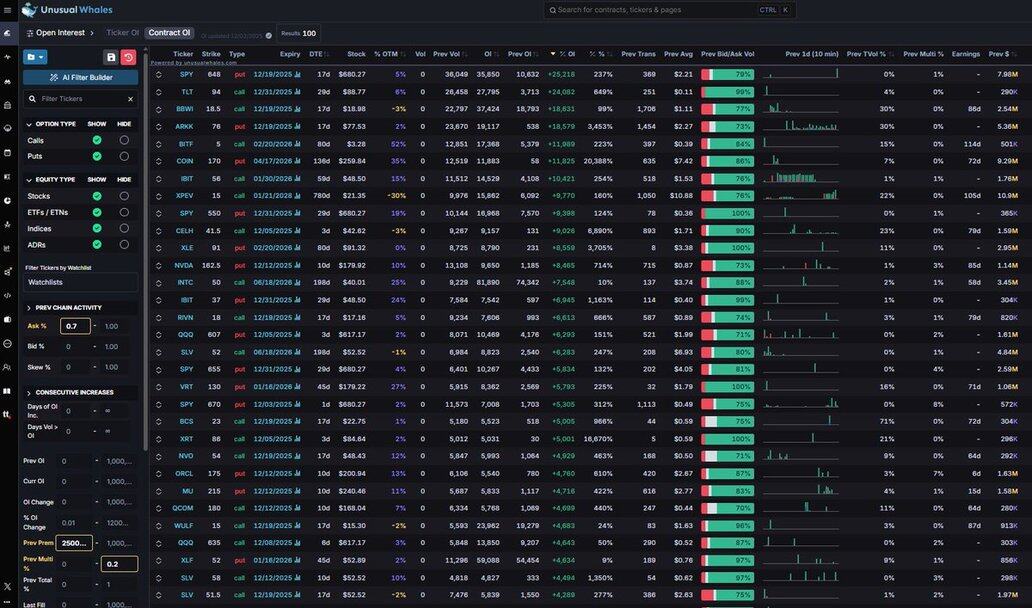Click Prev Bid/Ask Vol bar for SPY 648
The width and height of the screenshot is (1032, 608).
727,74
